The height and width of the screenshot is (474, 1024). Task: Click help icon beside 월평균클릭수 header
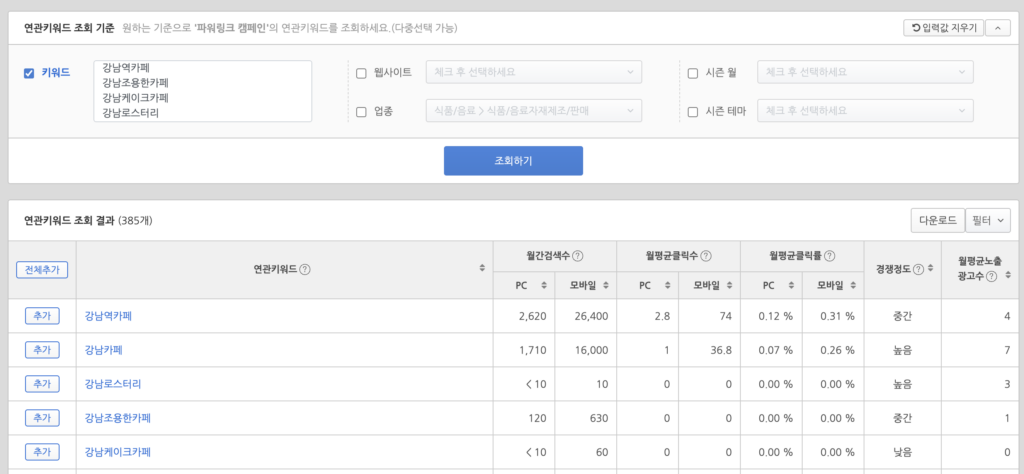point(706,255)
